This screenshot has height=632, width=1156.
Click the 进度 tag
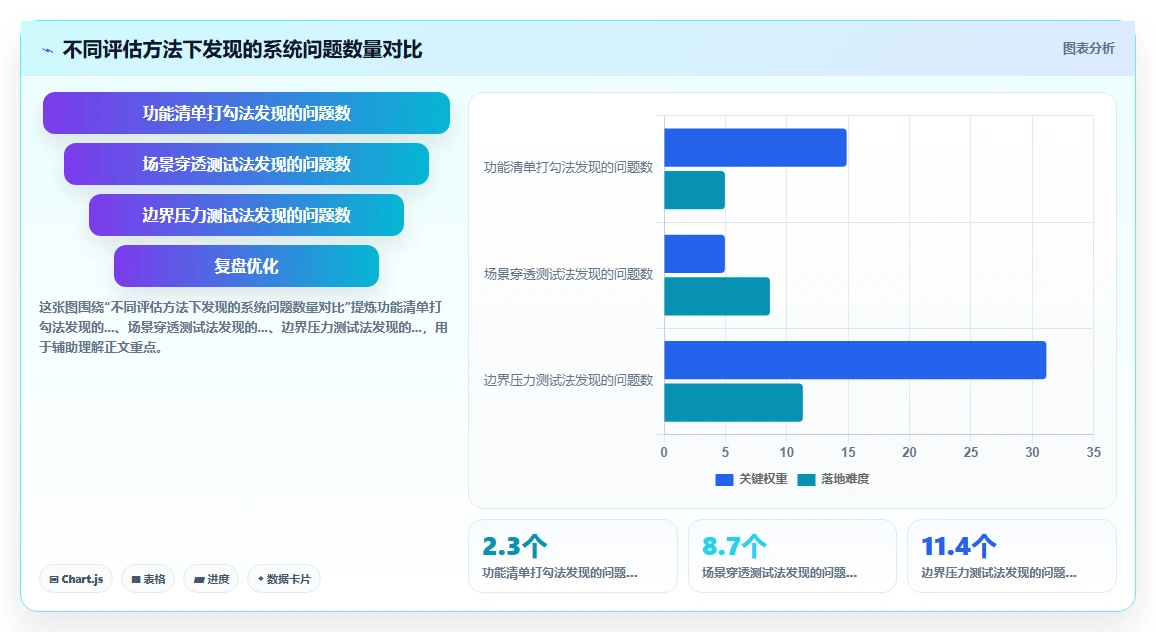point(211,579)
